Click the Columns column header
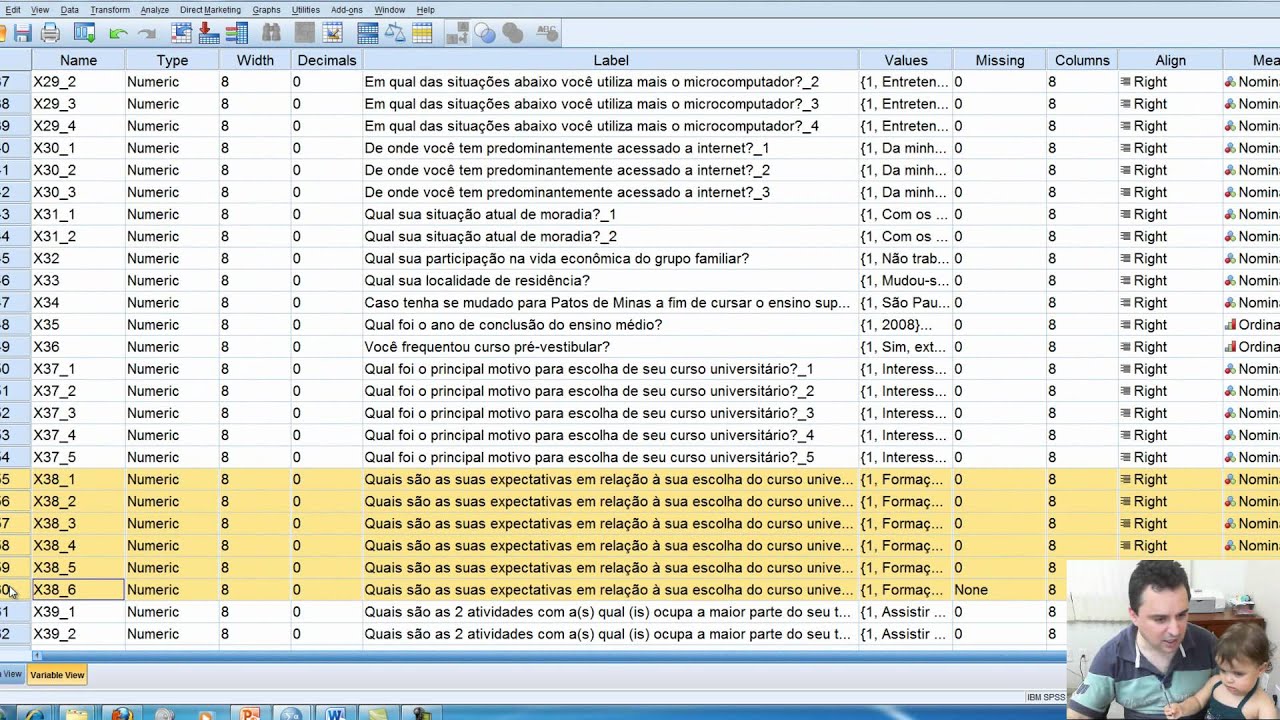 (x=1082, y=60)
